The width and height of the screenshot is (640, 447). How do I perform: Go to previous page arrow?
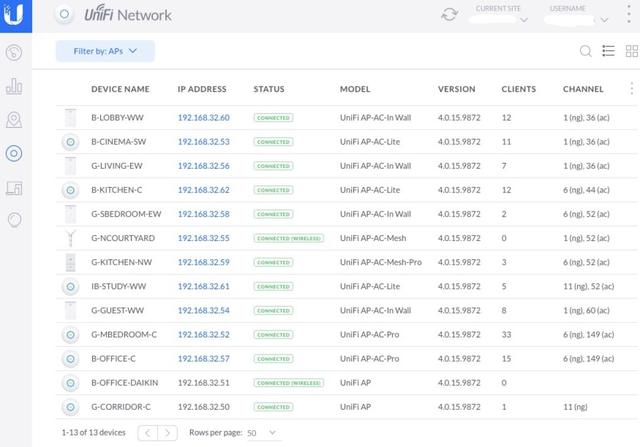point(147,433)
